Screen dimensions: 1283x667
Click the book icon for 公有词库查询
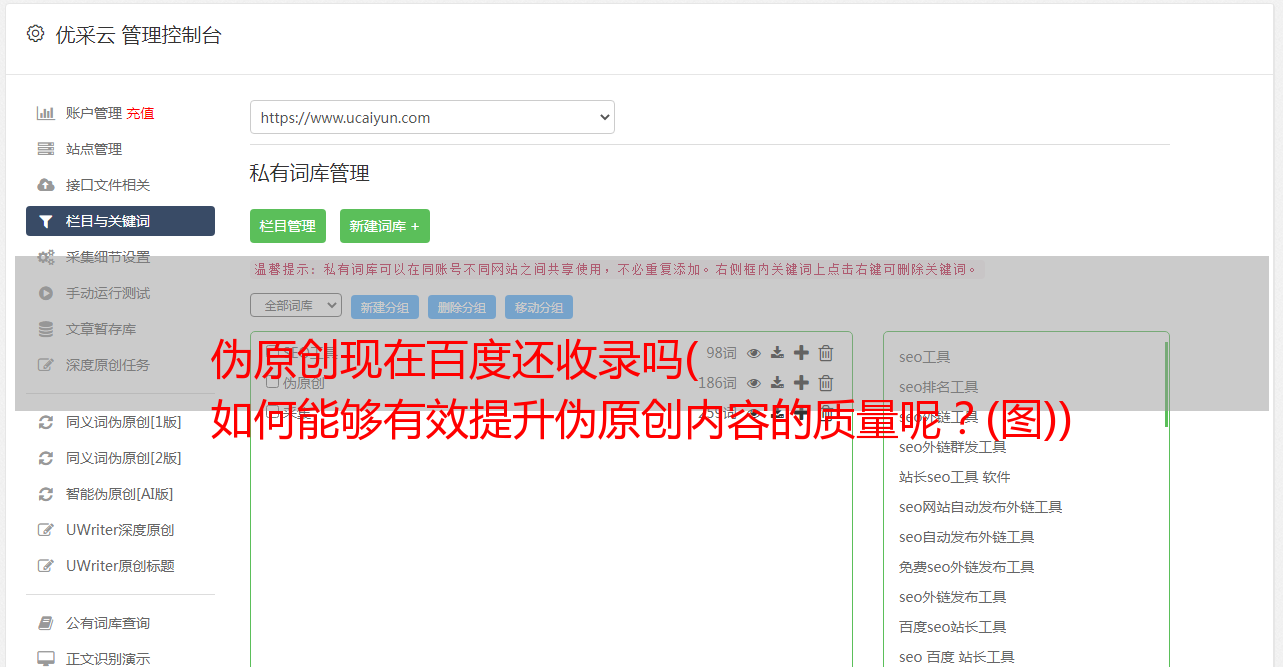(x=46, y=623)
